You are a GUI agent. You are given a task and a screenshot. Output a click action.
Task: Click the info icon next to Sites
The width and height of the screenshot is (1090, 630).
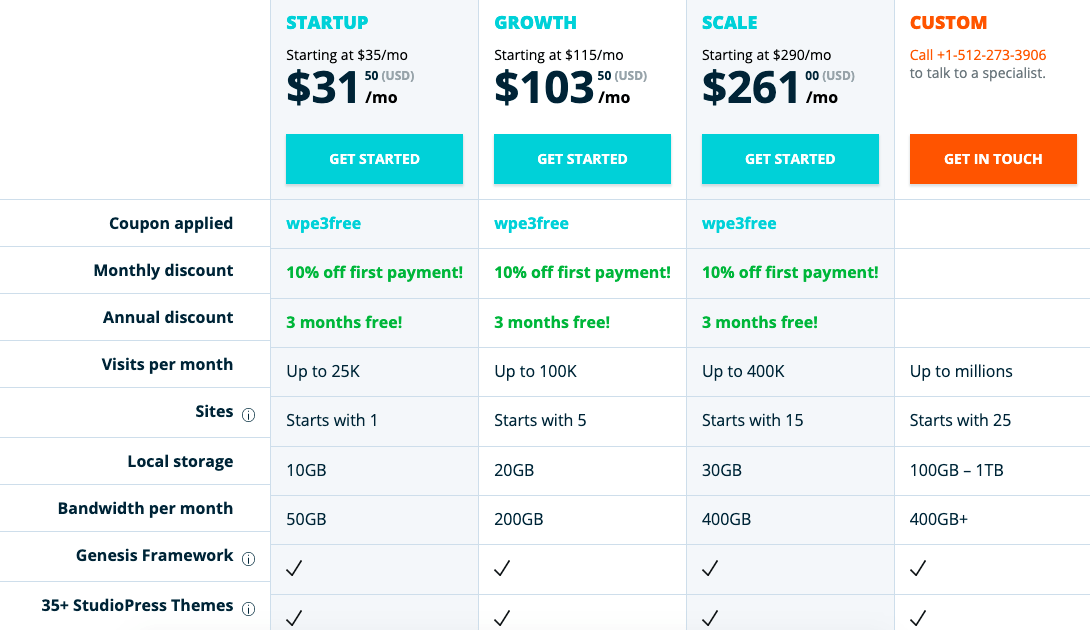248,413
